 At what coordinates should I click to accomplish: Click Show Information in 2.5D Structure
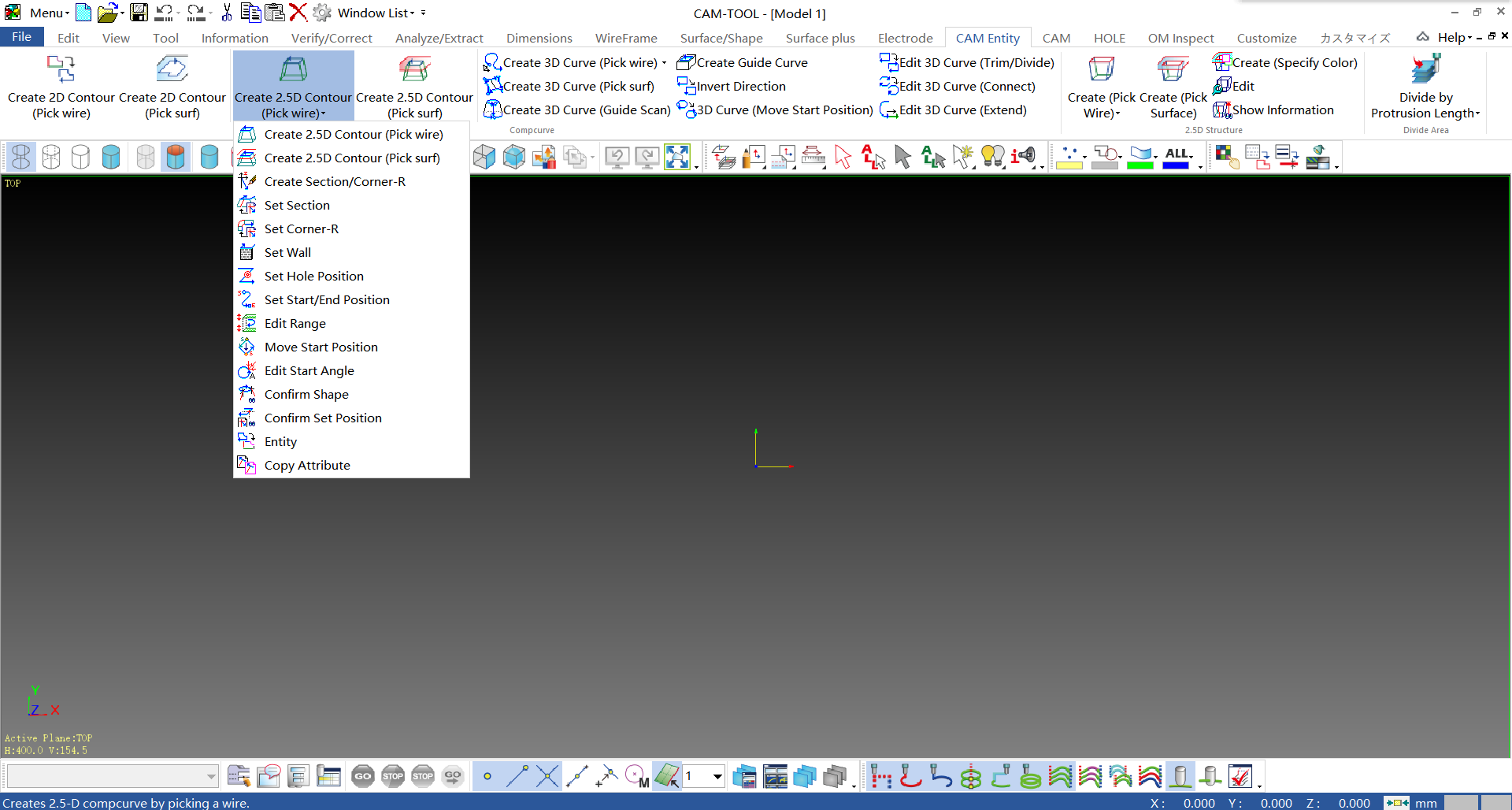tap(1273, 110)
